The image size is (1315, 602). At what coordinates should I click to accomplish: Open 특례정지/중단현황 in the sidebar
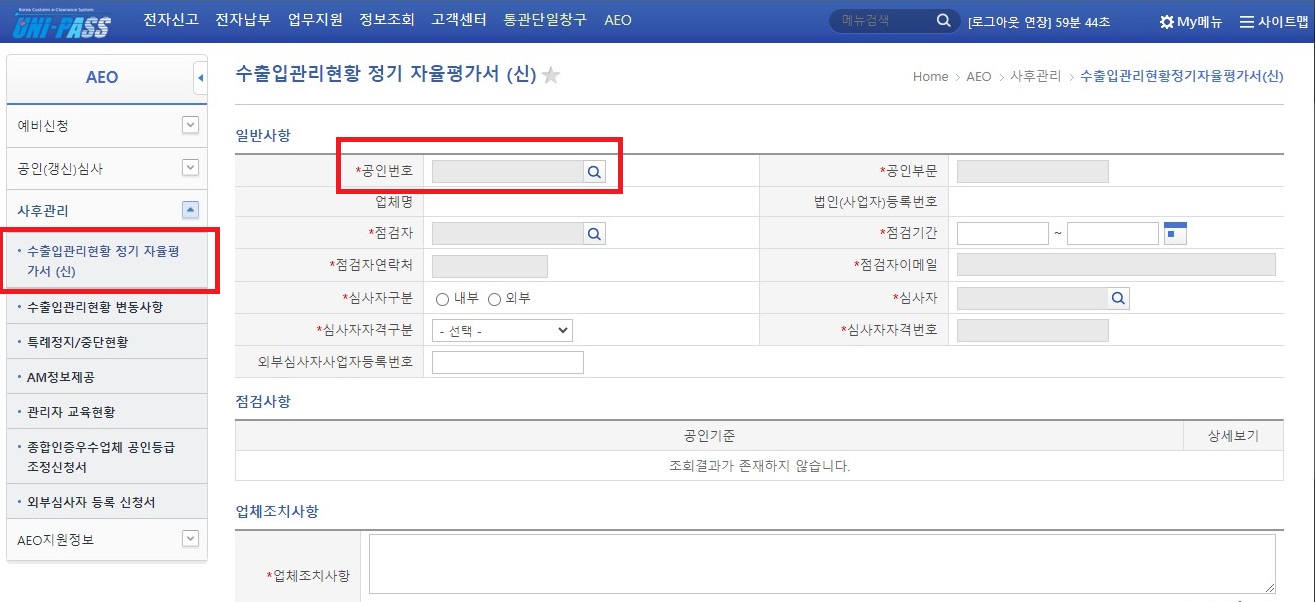coord(78,342)
